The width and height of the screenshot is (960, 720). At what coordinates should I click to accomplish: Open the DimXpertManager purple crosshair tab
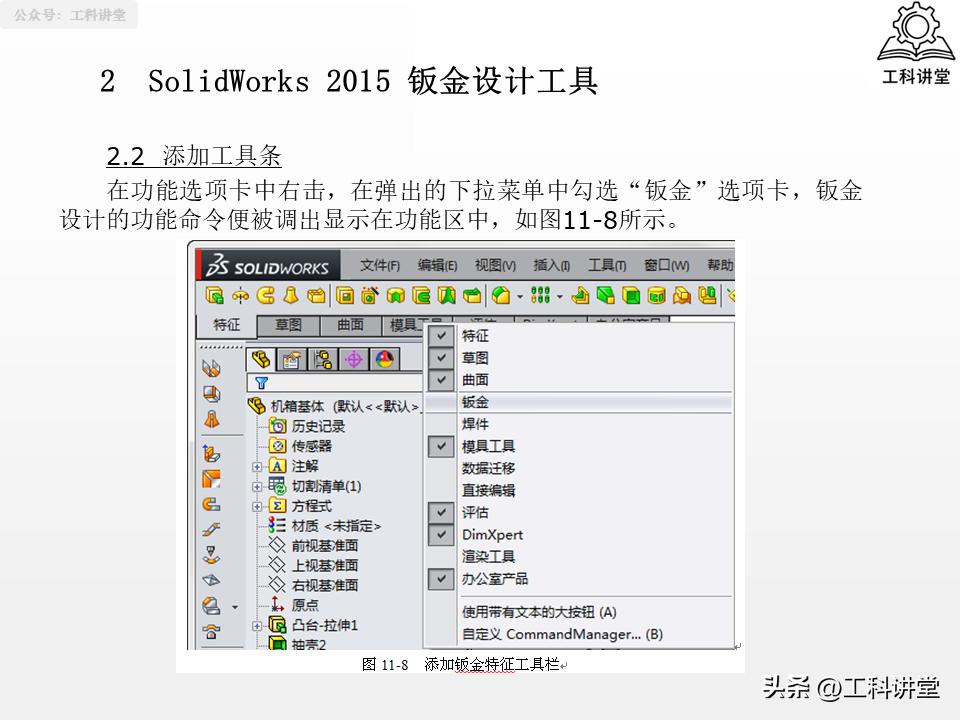pos(354,359)
